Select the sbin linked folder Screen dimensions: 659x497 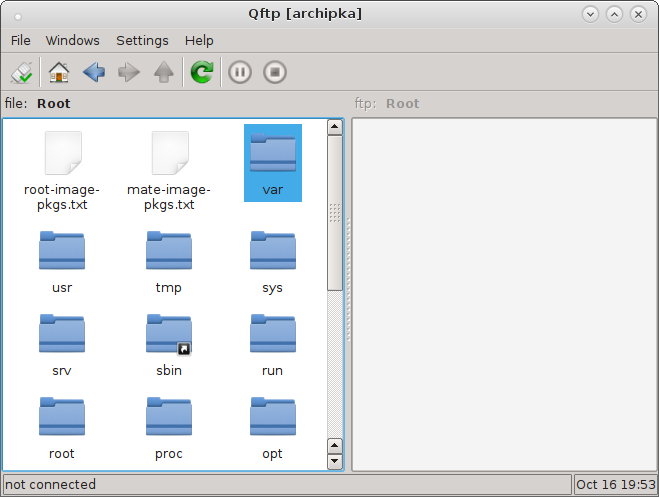[x=169, y=345]
